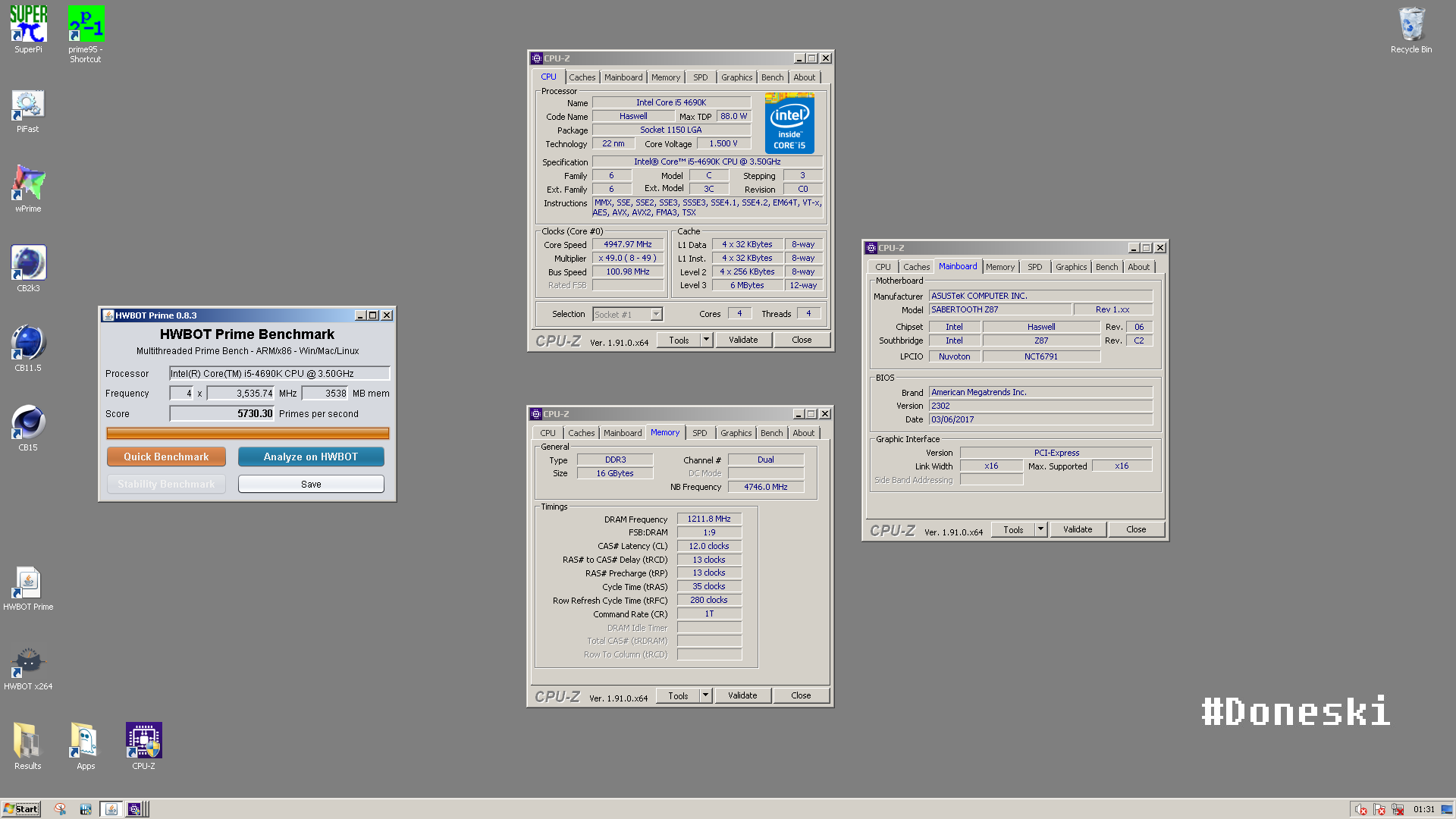Click the monitoring quick-launch icon with shield
1456x819 pixels.
tap(86, 809)
